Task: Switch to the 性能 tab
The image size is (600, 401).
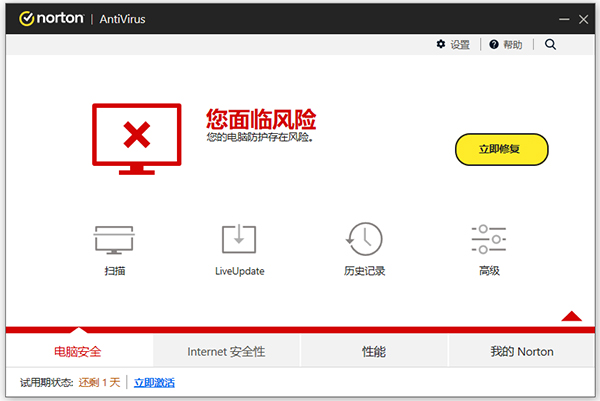Action: tap(374, 351)
